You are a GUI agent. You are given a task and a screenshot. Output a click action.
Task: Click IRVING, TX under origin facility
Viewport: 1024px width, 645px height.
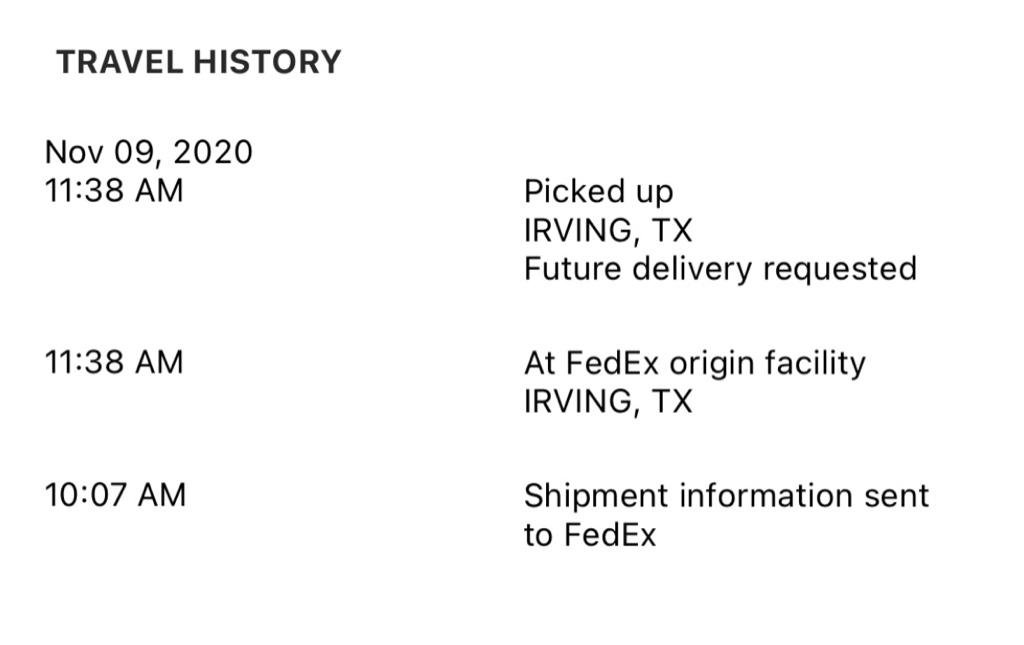(608, 401)
